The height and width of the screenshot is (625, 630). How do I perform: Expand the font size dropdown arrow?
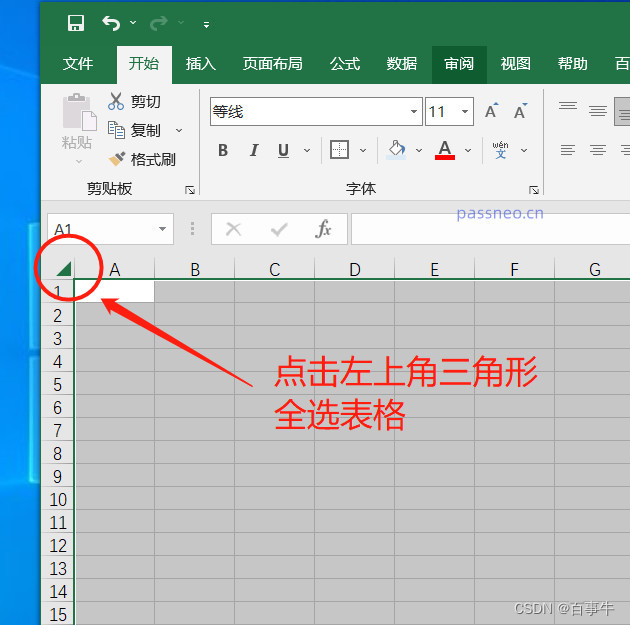coord(465,111)
